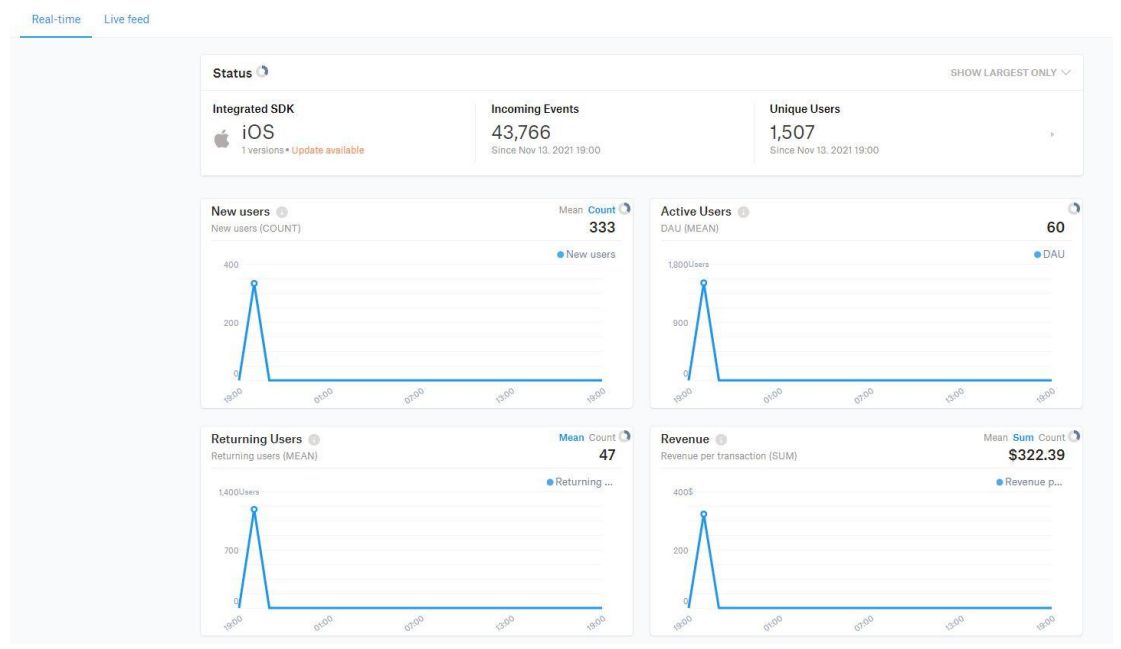
Task: Click the loading spinner in Active Users card
Action: point(1074,209)
